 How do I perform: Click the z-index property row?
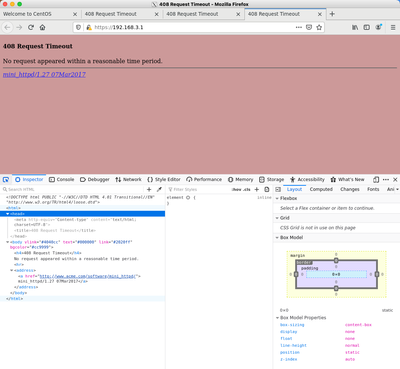pos(337,360)
